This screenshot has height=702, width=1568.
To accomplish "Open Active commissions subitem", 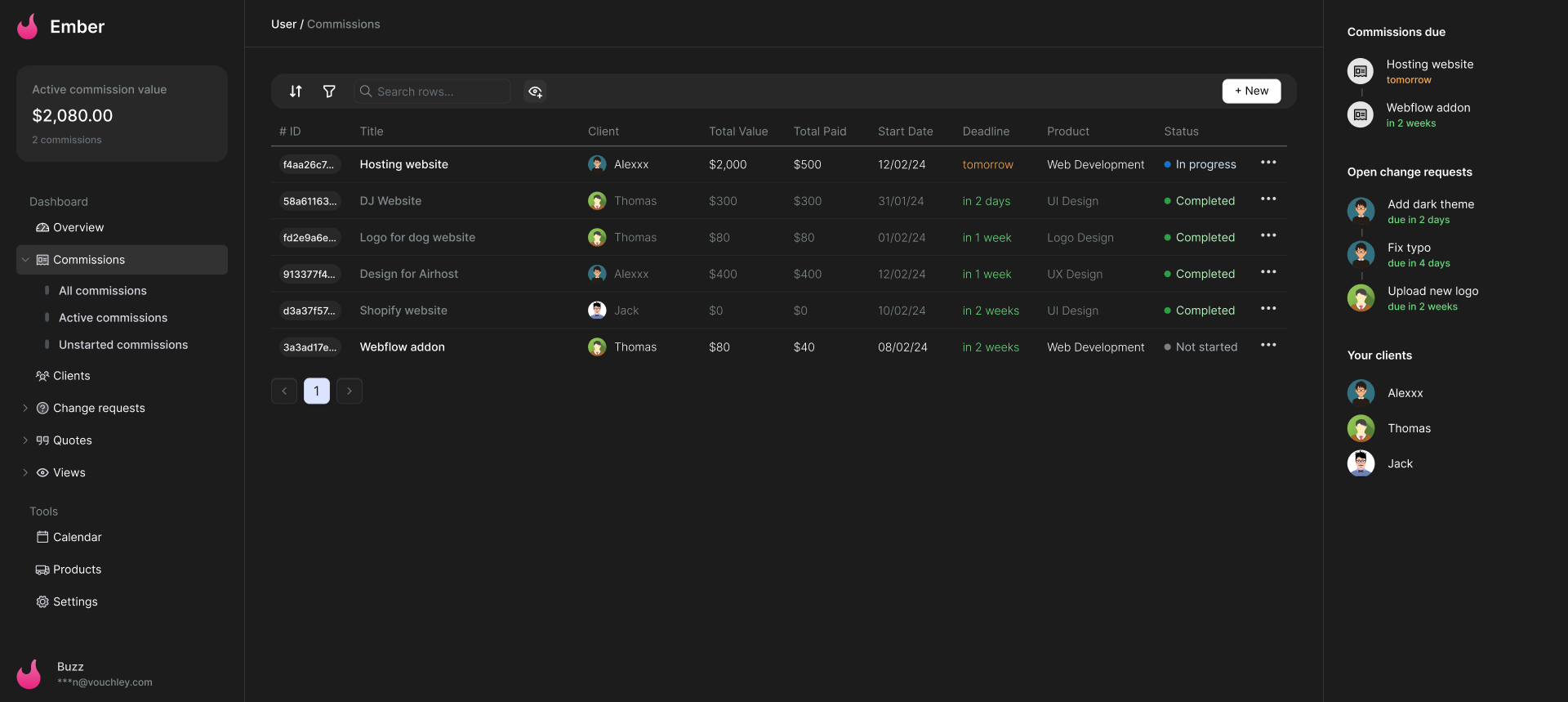I will pos(113,318).
